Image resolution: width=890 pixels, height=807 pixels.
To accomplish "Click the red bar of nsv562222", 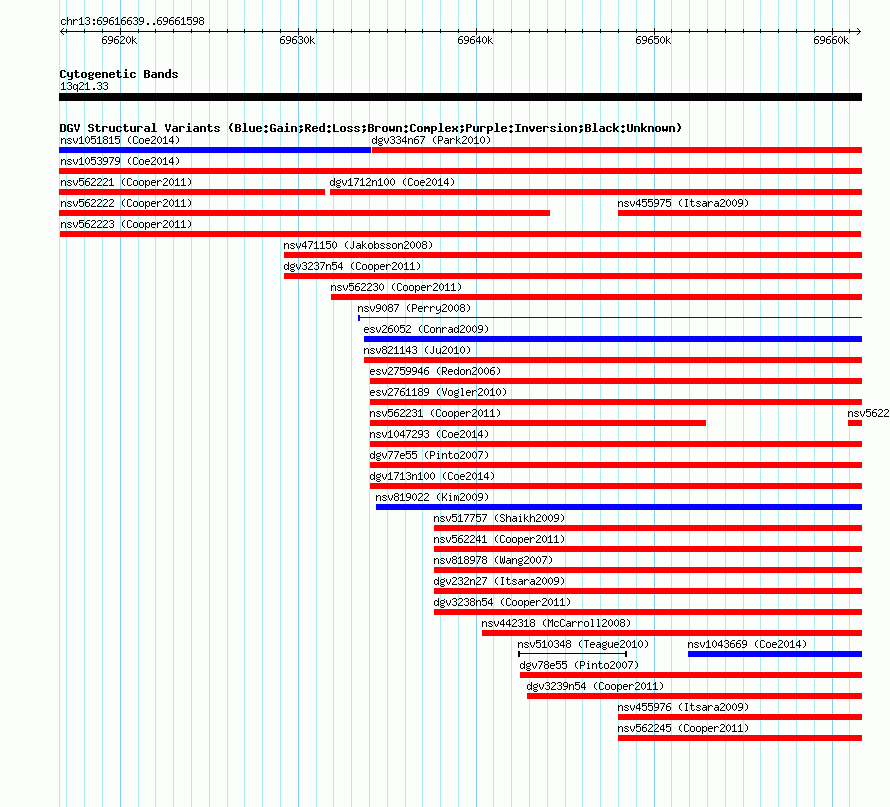I will [304, 213].
